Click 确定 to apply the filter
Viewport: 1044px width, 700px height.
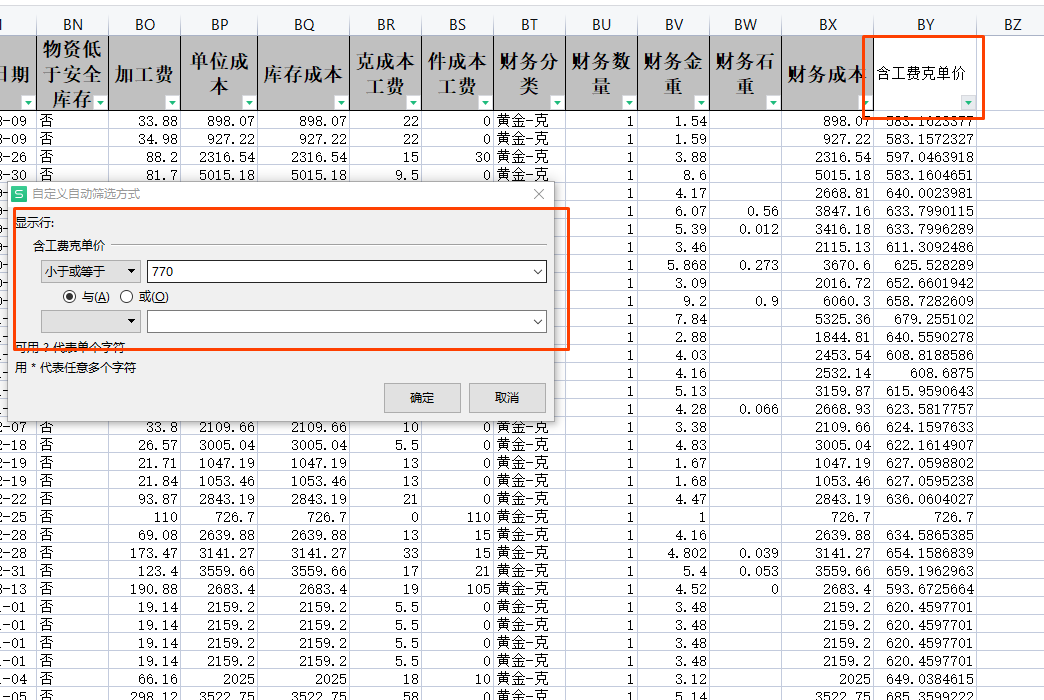pos(422,397)
